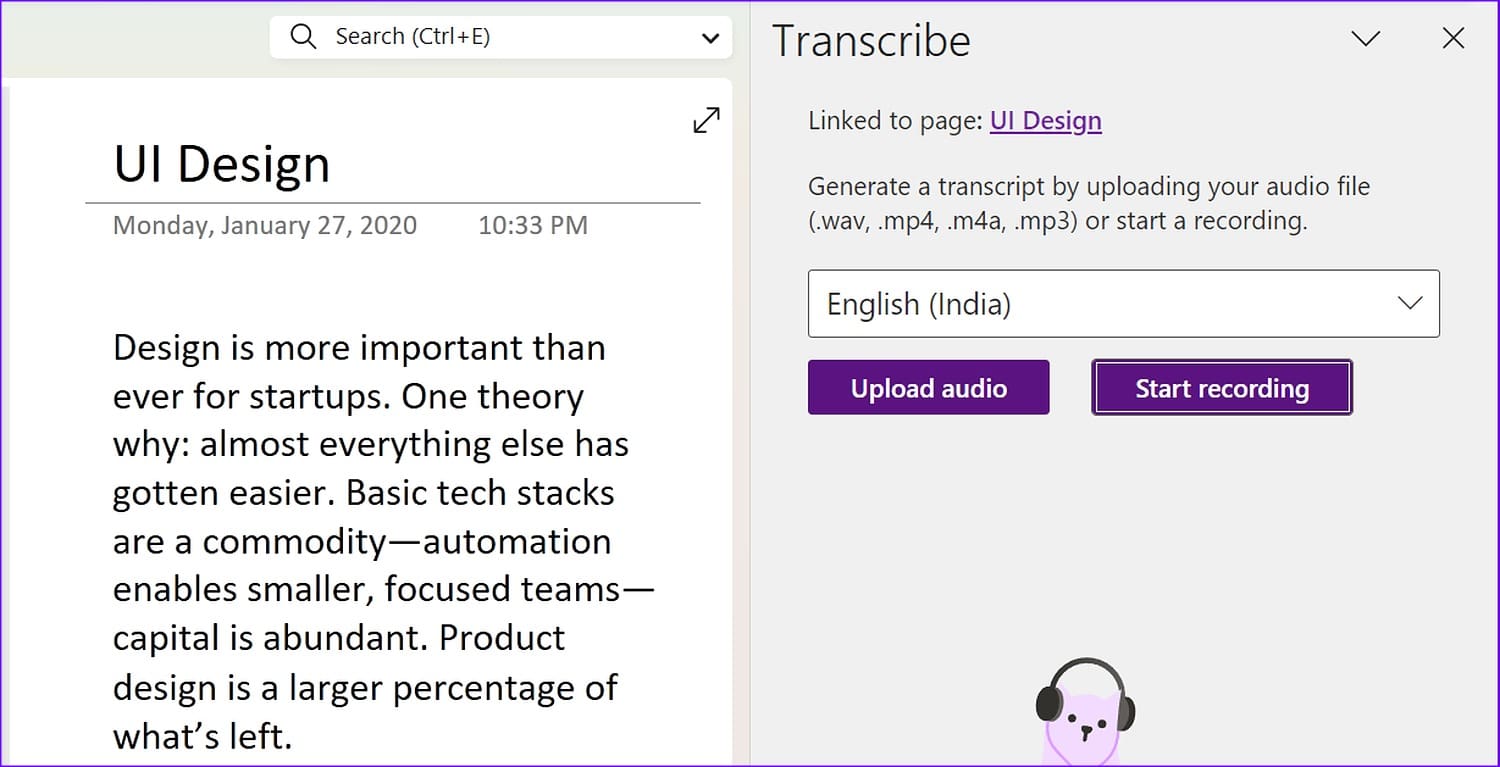Open the English (India) language dropdown

tap(1123, 303)
